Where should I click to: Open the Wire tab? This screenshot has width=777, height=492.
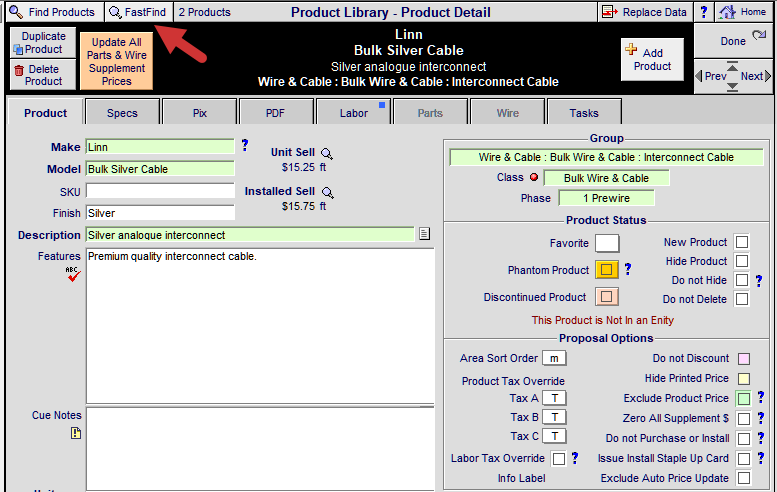click(507, 113)
